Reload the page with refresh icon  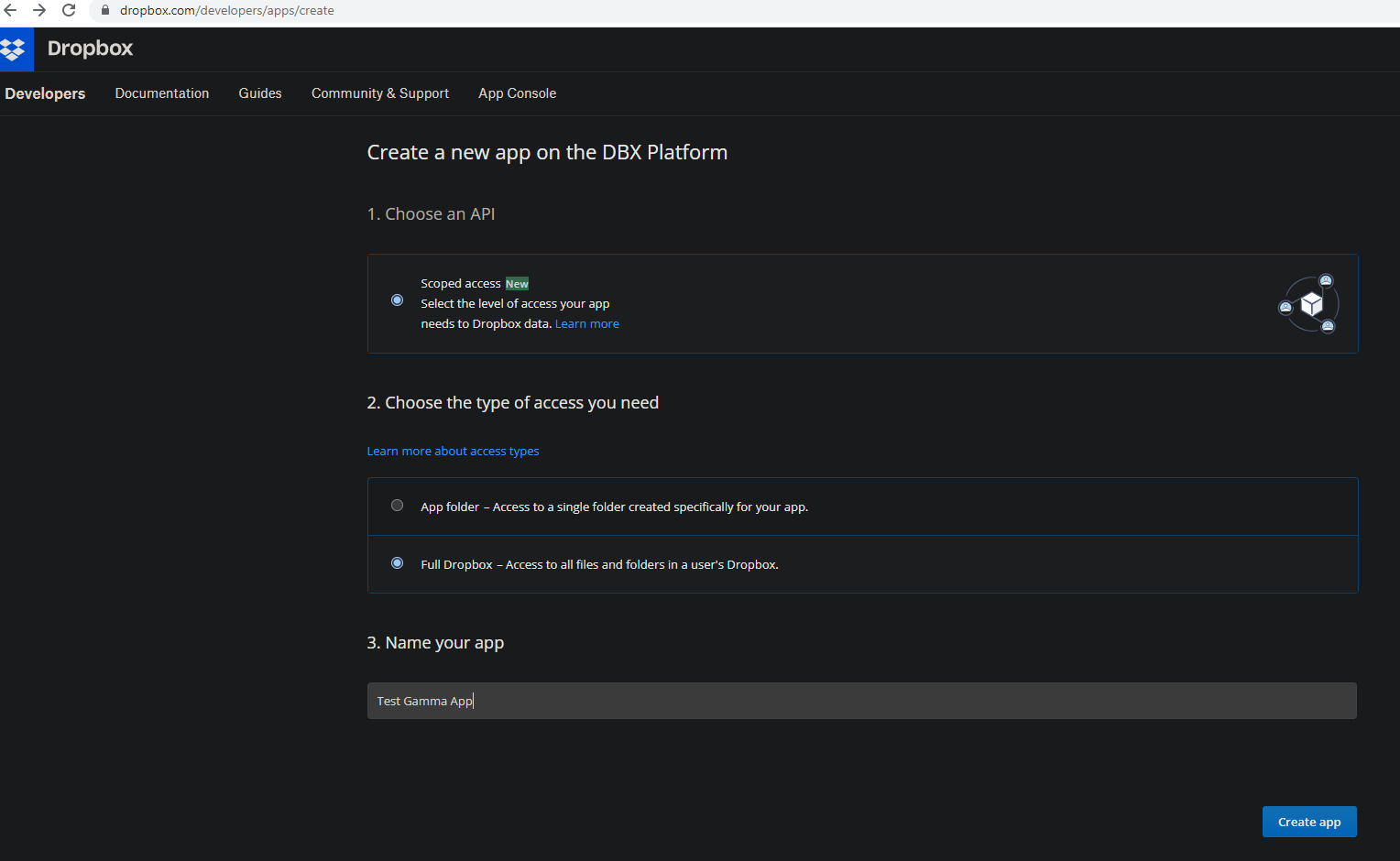(x=69, y=10)
